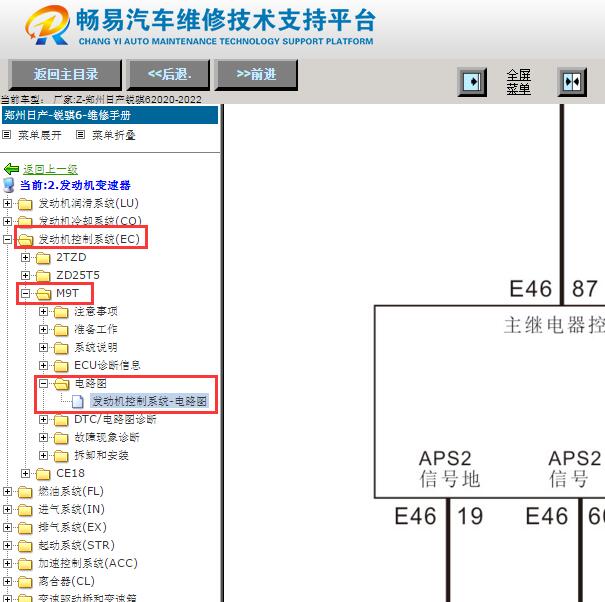
Task: Click the 主继电器 label in the wiring diagram
Action: pyautogui.click(x=554, y=325)
